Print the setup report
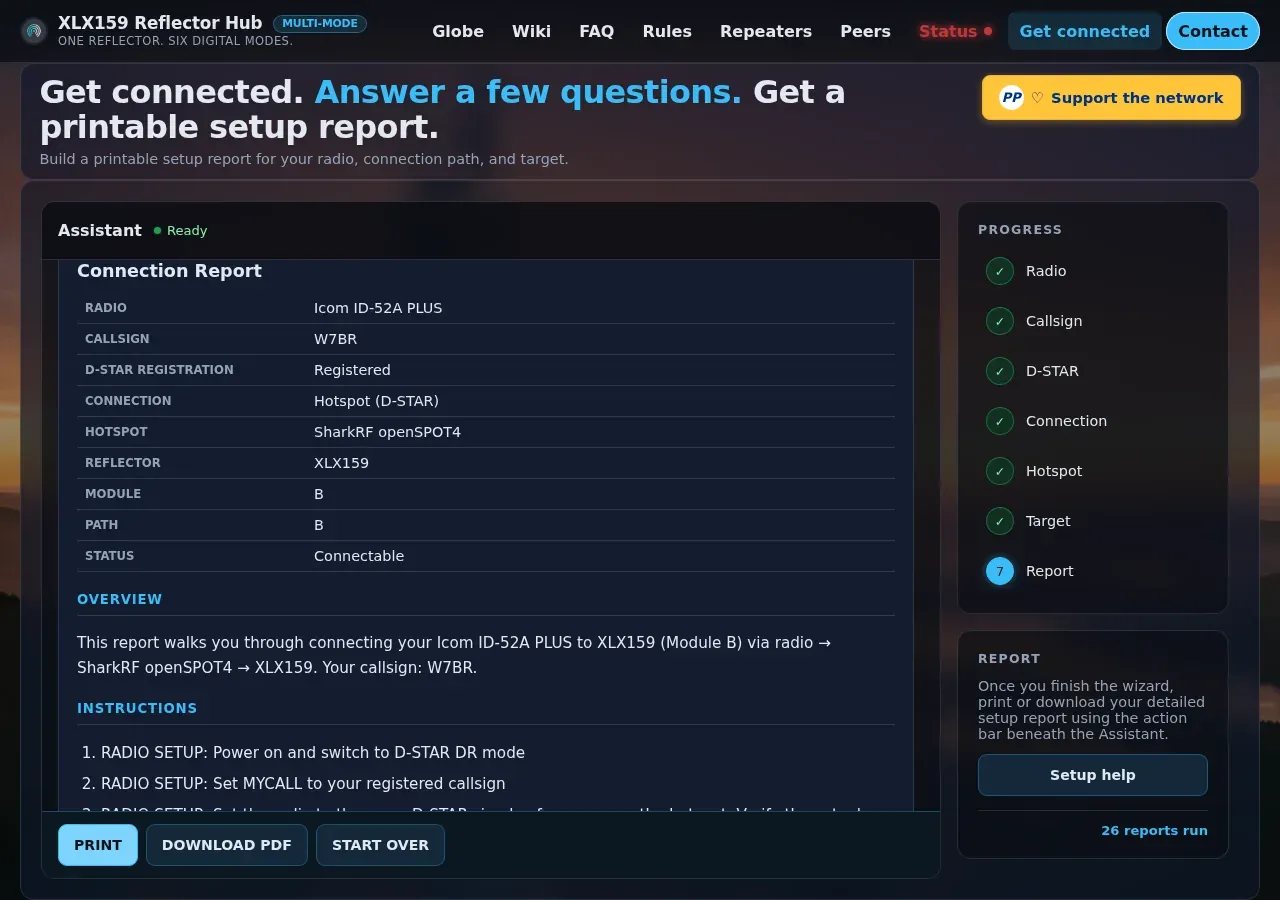The image size is (1280, 900). pos(98,845)
